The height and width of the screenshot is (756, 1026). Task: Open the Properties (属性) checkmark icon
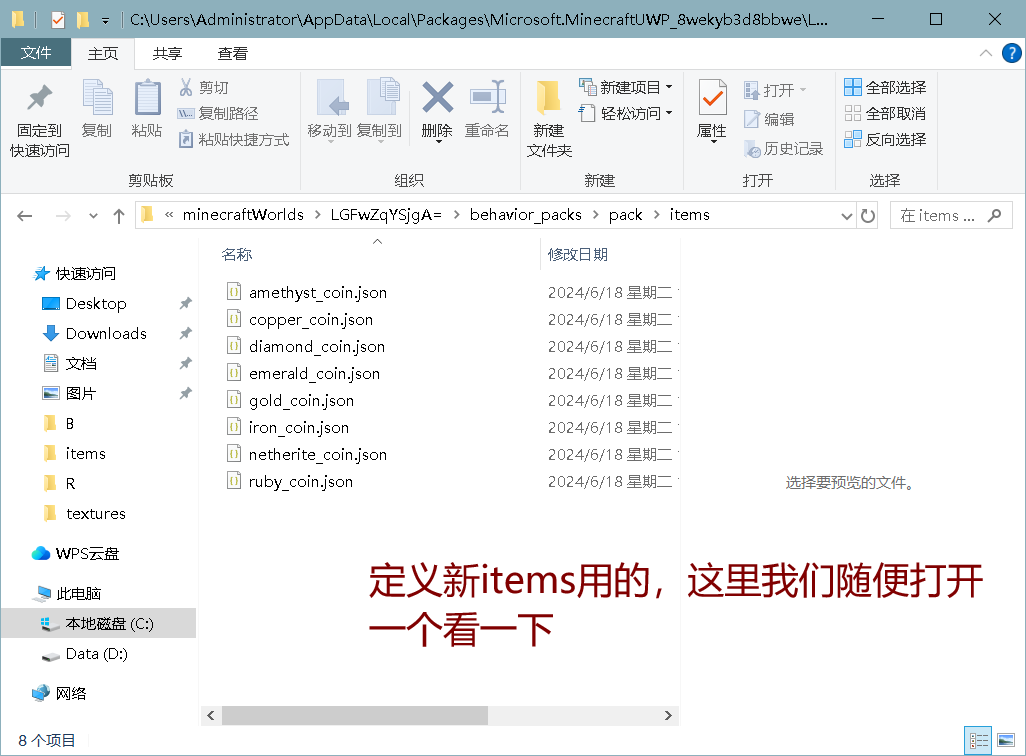pyautogui.click(x=713, y=98)
